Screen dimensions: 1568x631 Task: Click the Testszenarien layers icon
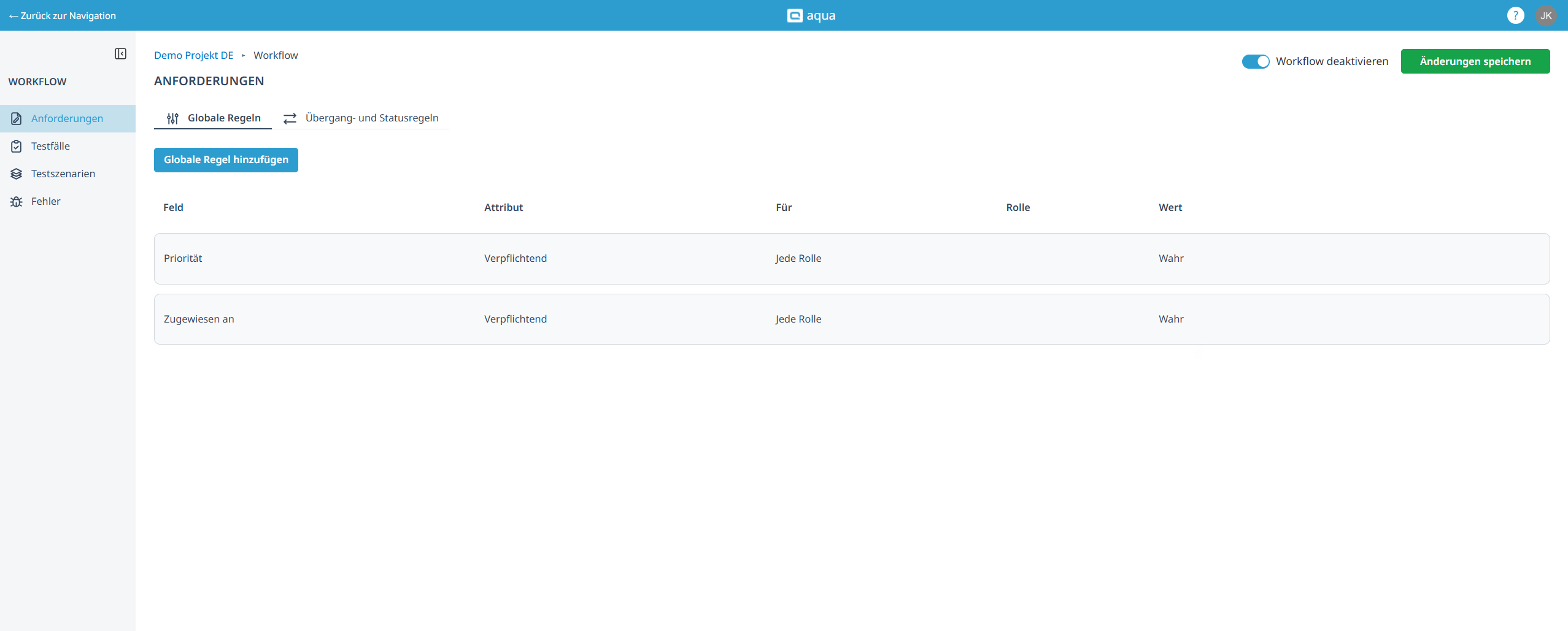point(17,174)
